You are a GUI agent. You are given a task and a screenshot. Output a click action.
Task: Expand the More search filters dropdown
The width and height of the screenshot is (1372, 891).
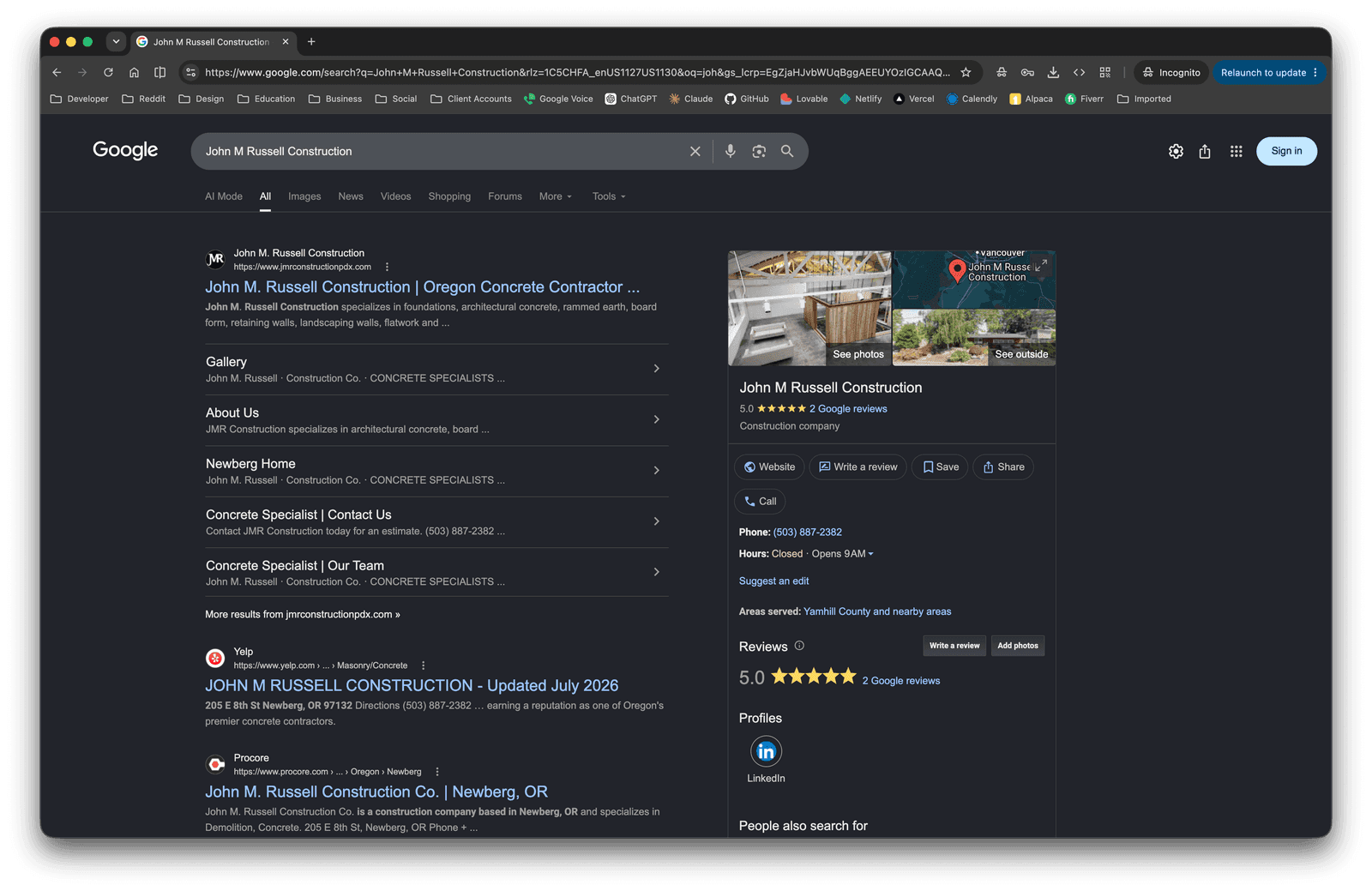(x=555, y=197)
